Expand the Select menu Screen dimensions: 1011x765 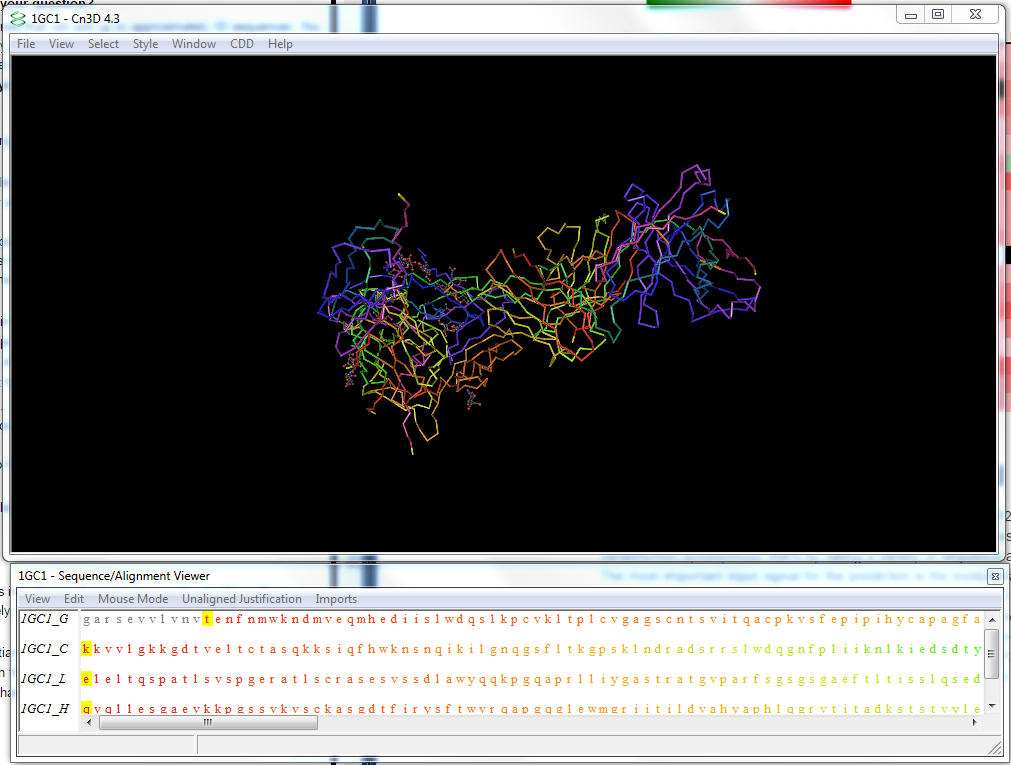(103, 44)
